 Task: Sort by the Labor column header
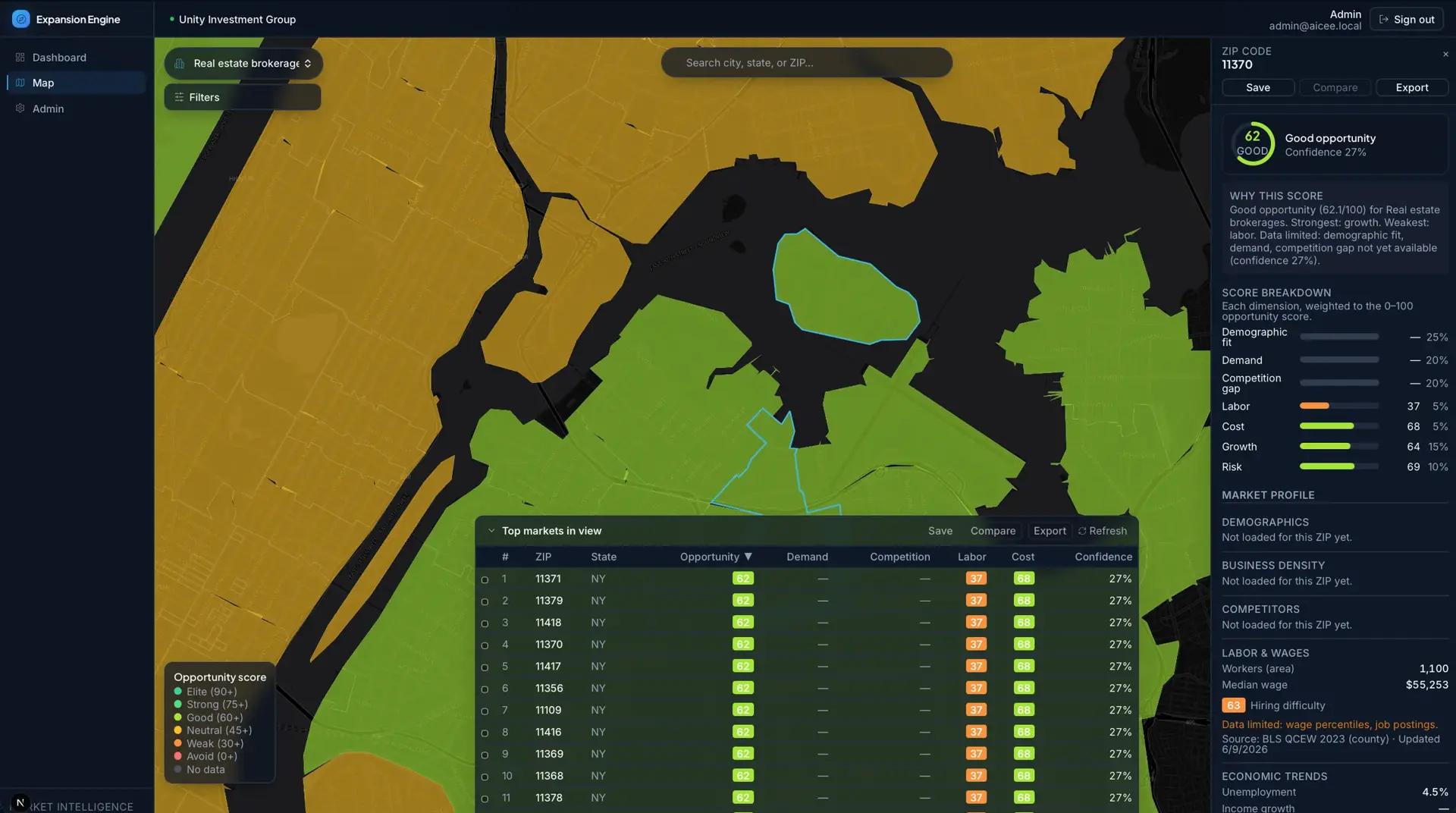(x=971, y=557)
